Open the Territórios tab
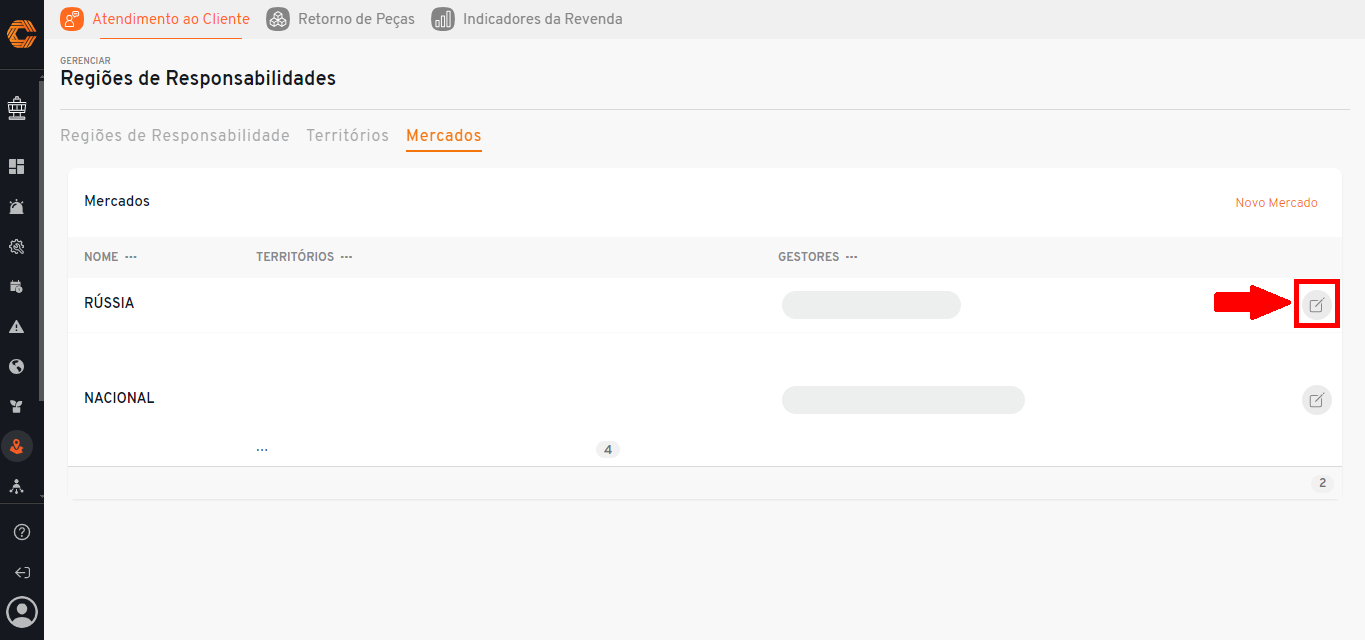 point(347,135)
